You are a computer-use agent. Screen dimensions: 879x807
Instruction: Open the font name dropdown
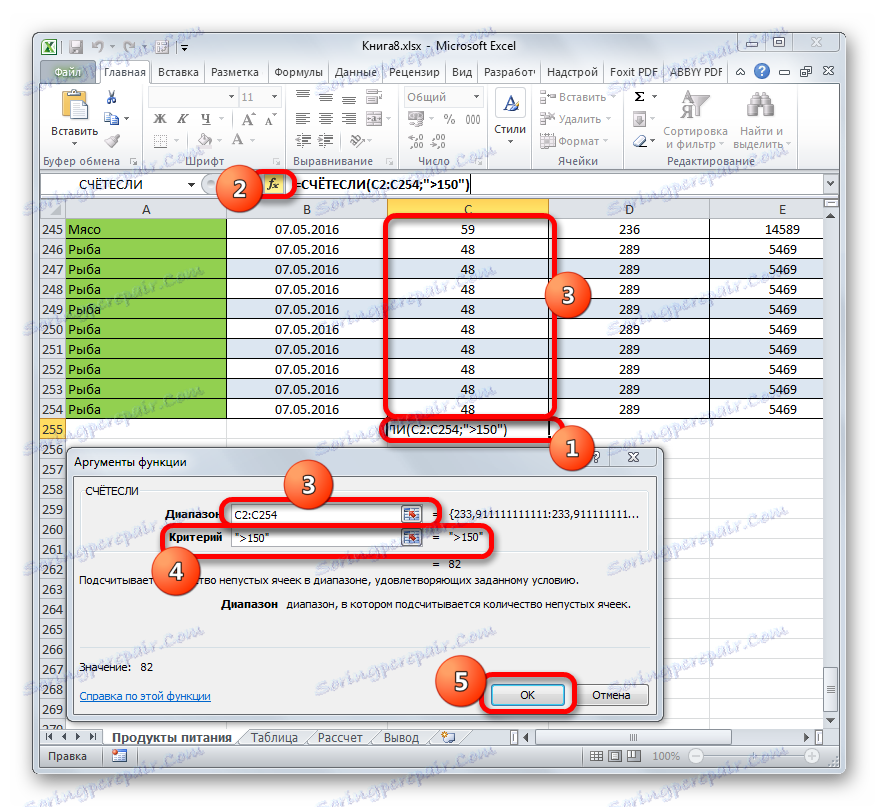[231, 97]
